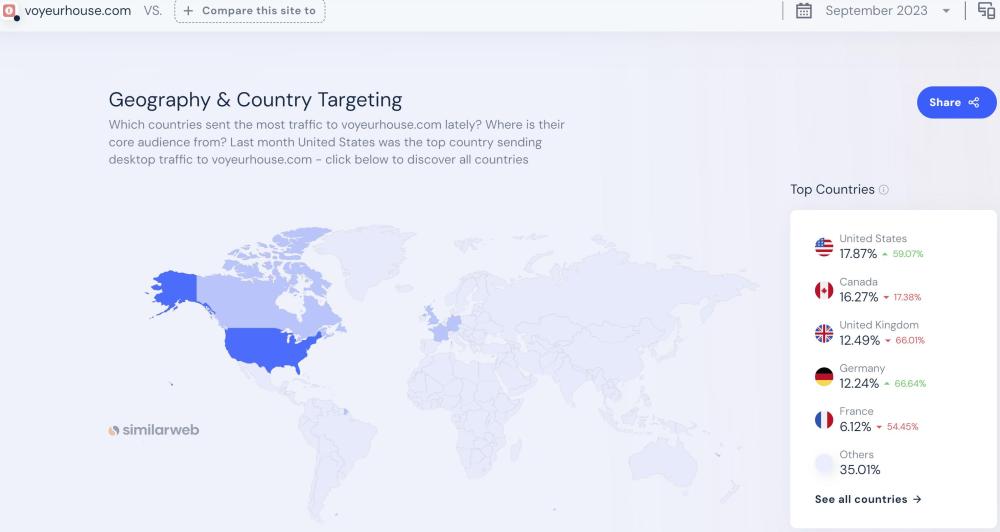Open the September 2023 date dropdown

pos(876,11)
